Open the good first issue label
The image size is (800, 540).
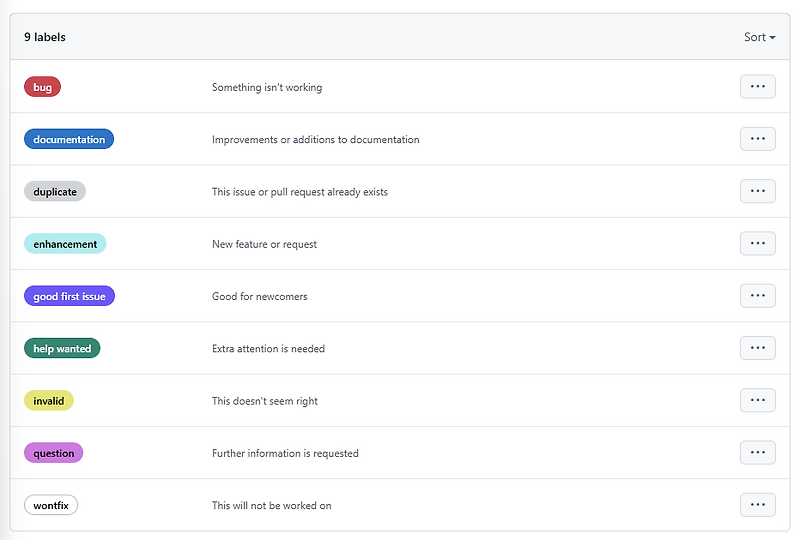69,296
